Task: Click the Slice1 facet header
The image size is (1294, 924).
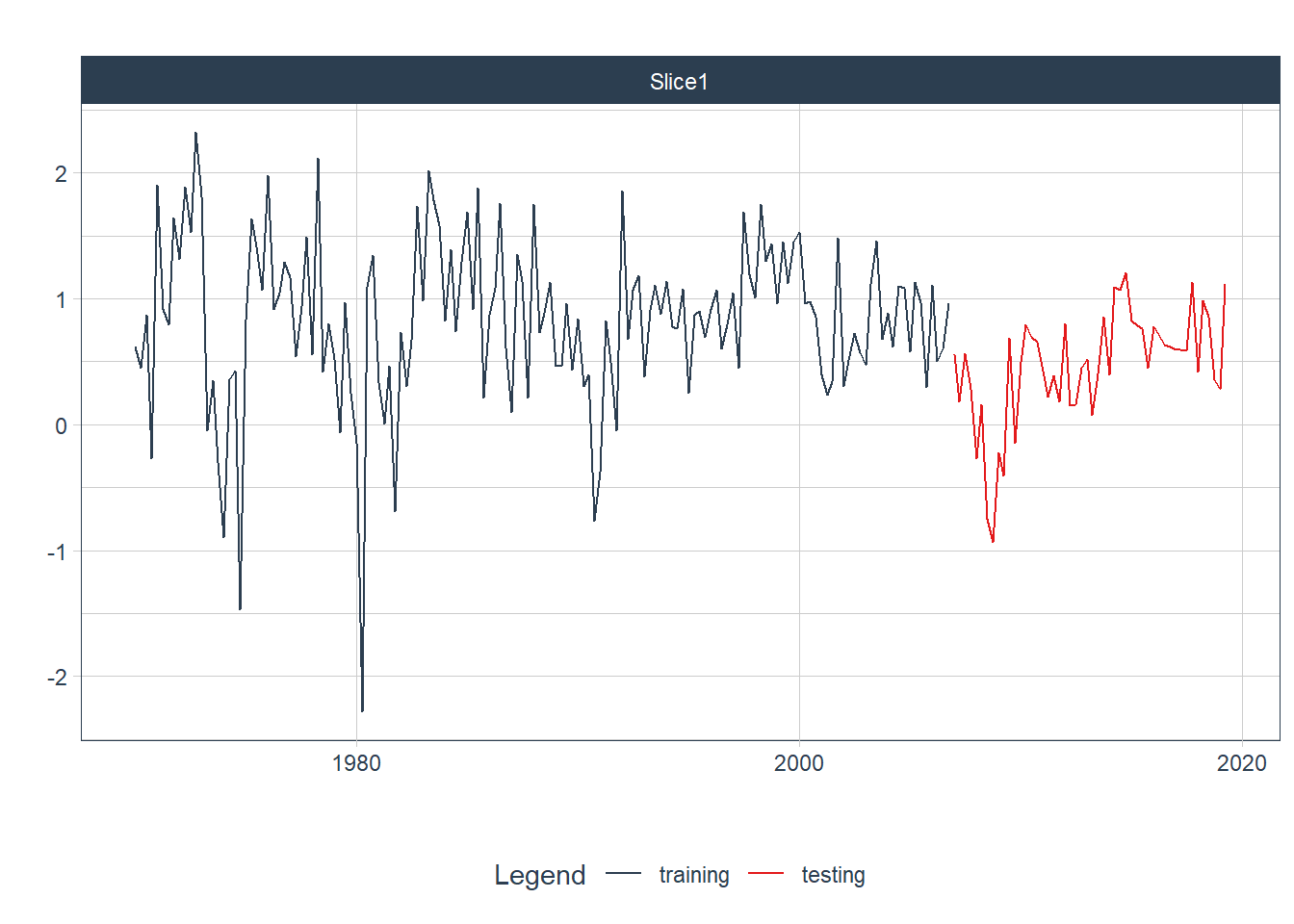Action: coord(680,81)
